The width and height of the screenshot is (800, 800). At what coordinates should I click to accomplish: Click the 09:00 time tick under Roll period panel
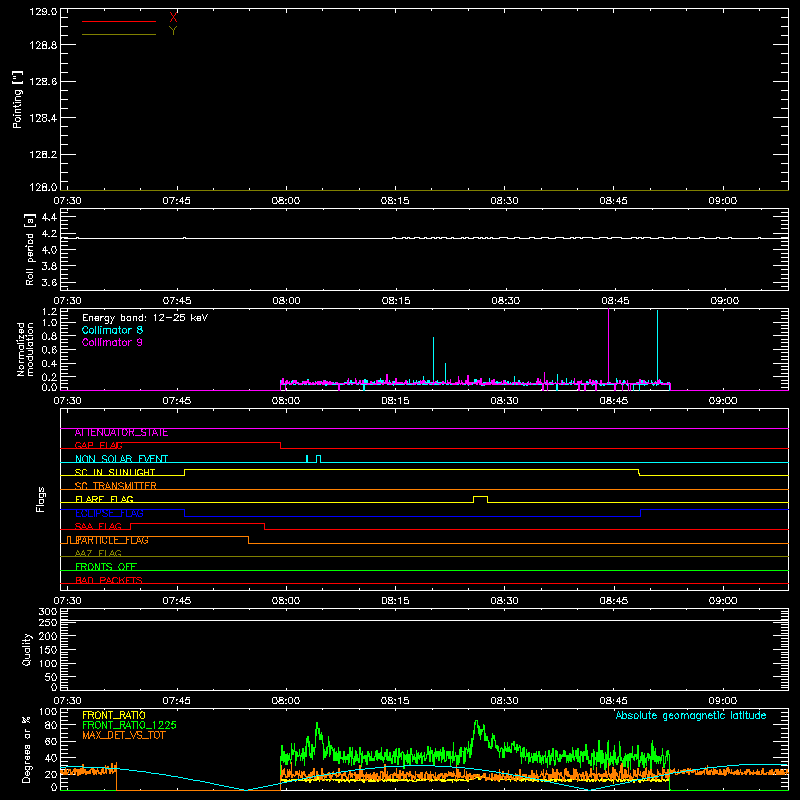click(x=724, y=301)
